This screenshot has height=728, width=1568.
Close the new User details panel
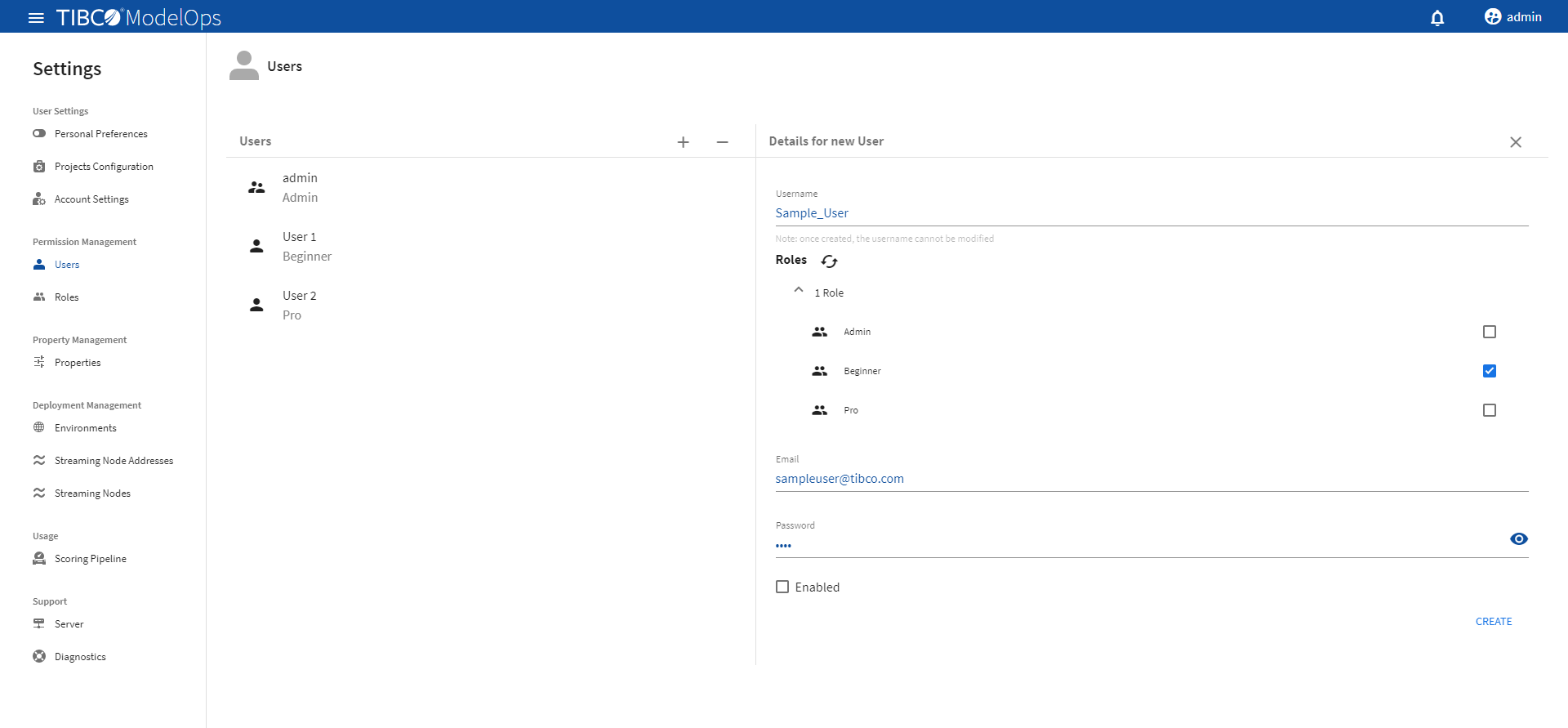pos(1515,142)
